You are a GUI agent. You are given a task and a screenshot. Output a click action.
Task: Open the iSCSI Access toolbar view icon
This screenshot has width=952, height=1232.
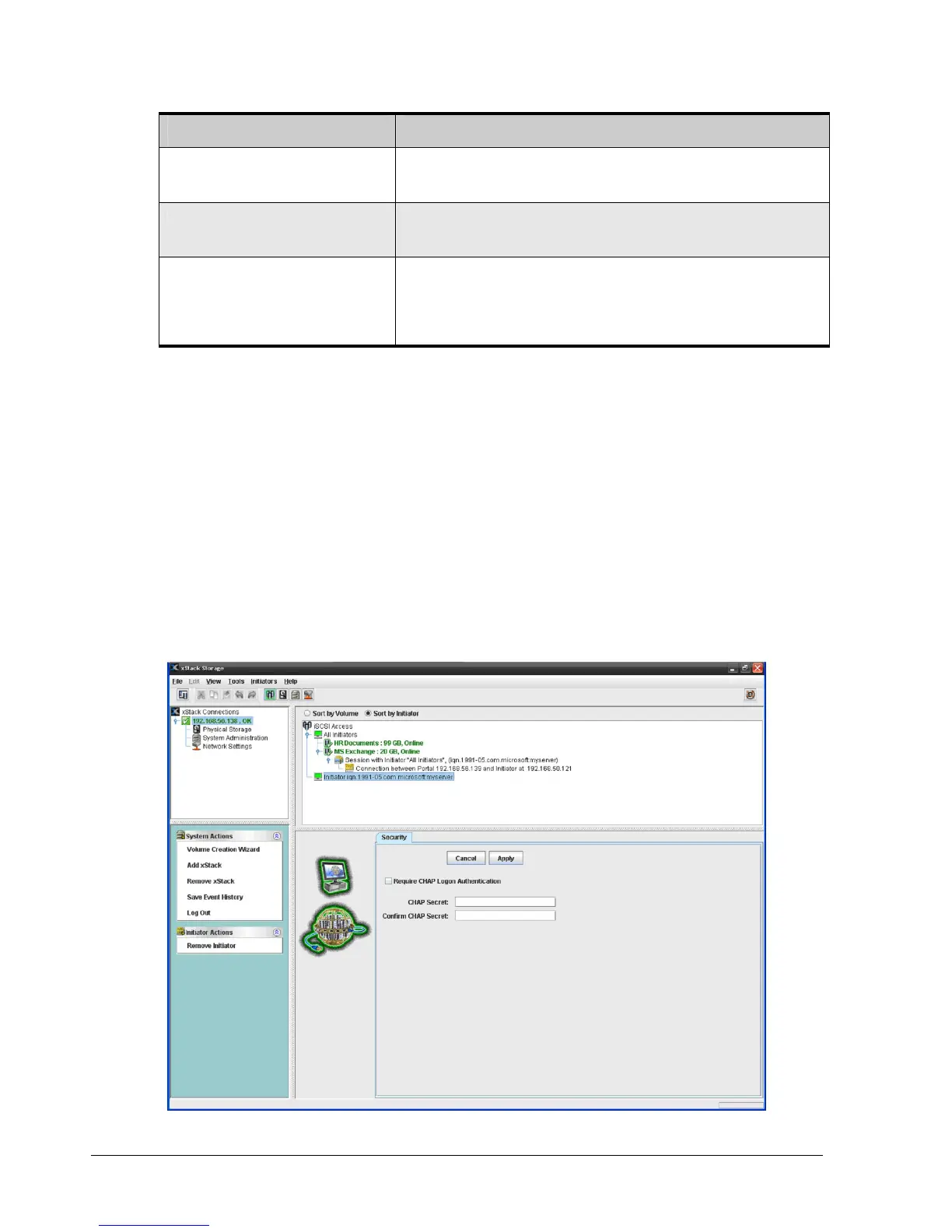(x=270, y=695)
